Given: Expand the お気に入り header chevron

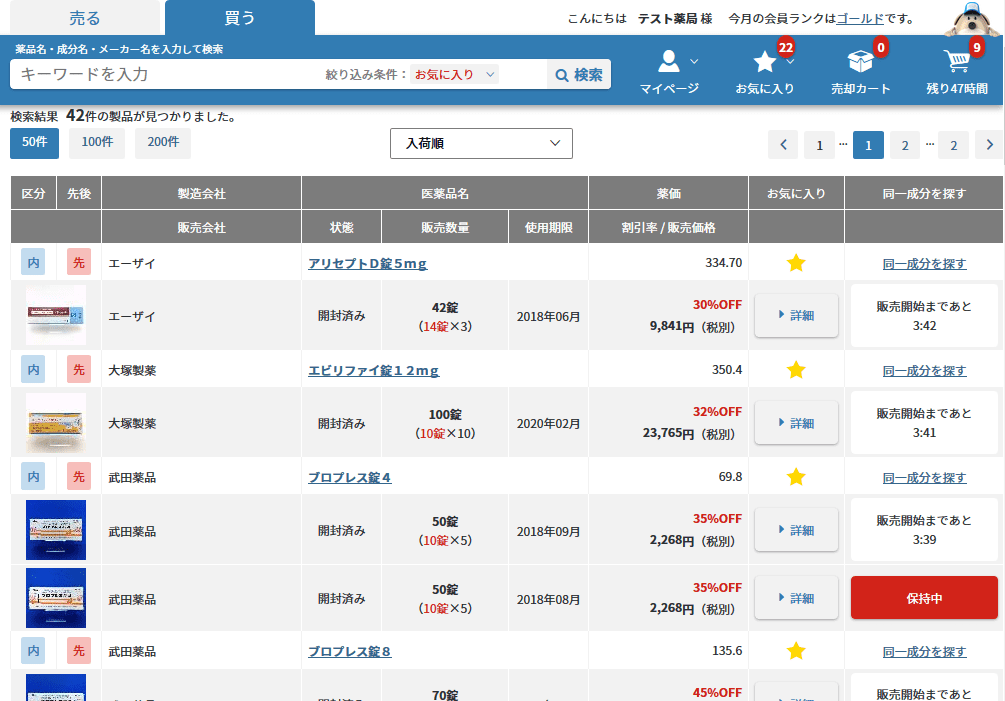Looking at the screenshot, I should pyautogui.click(x=790, y=62).
